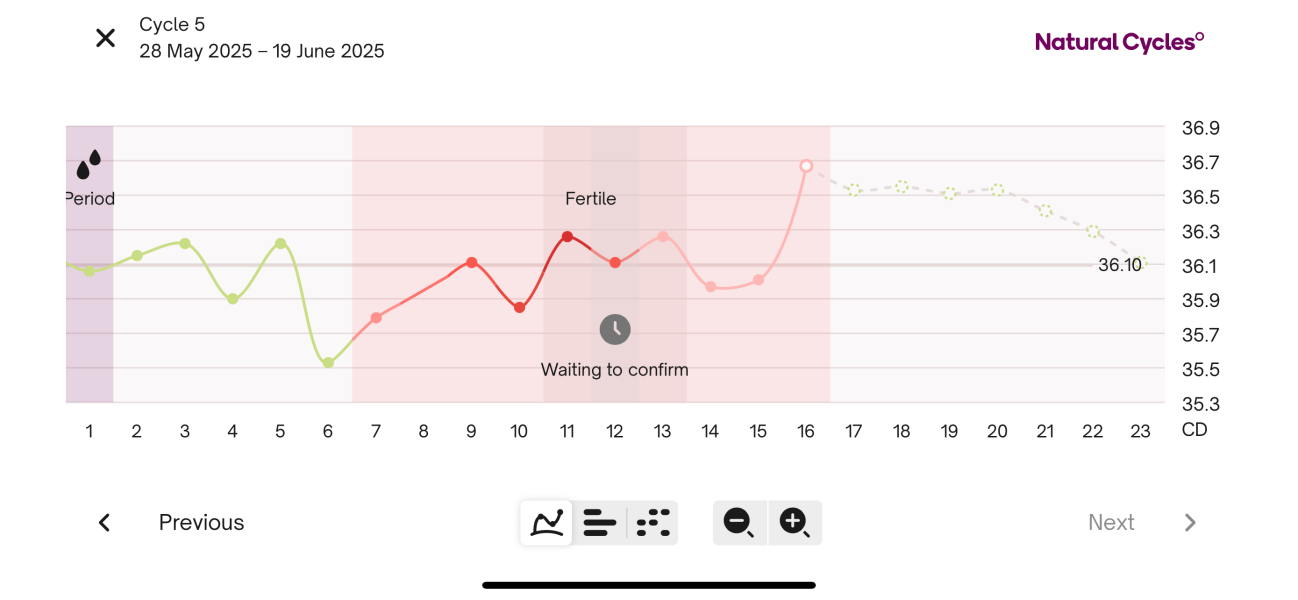Click the greyed-out Next navigation label
1298x600 pixels.
(x=1111, y=522)
